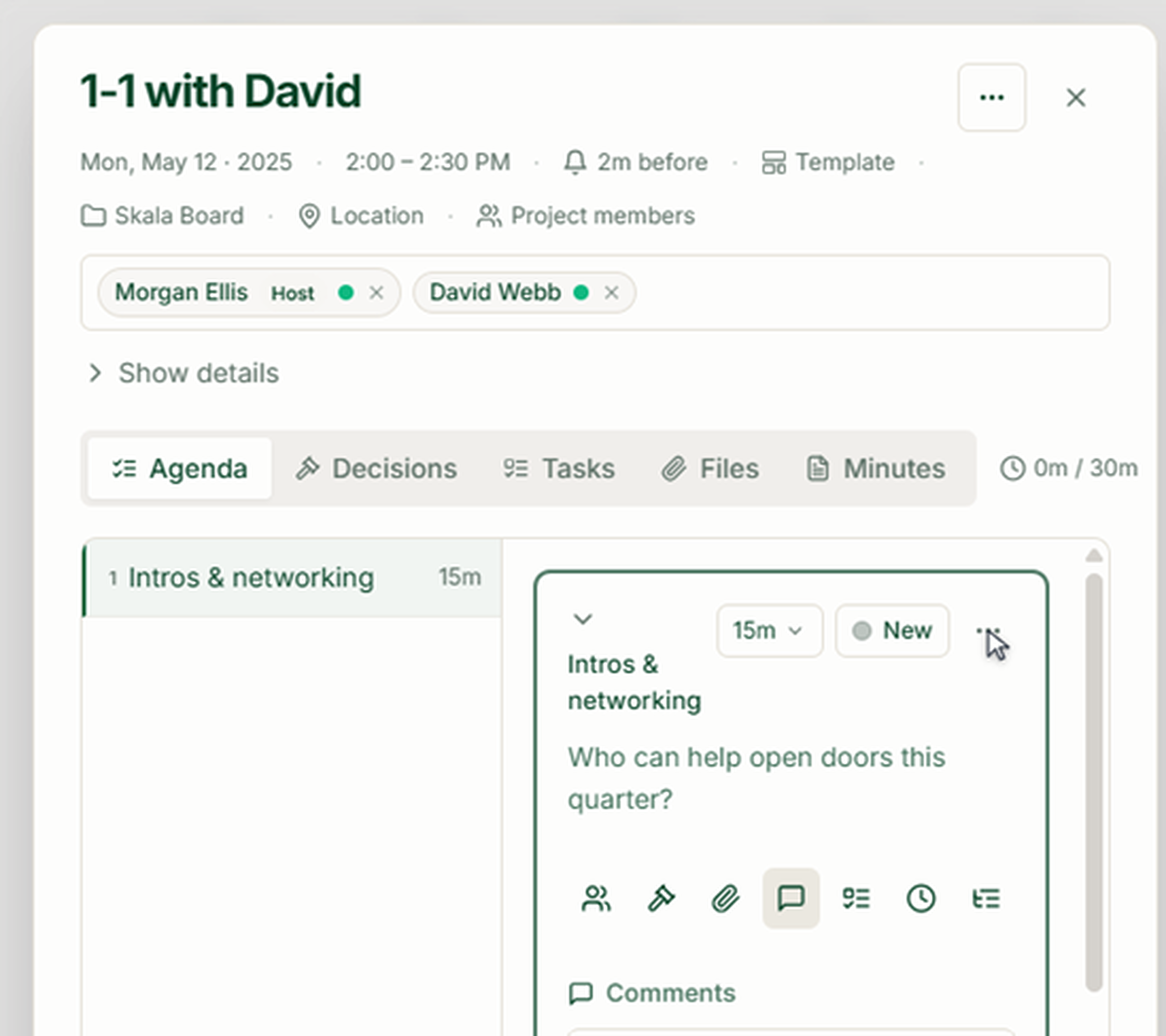Switch to the Agenda tab
Viewport: 1166px width, 1036px height.
click(179, 469)
